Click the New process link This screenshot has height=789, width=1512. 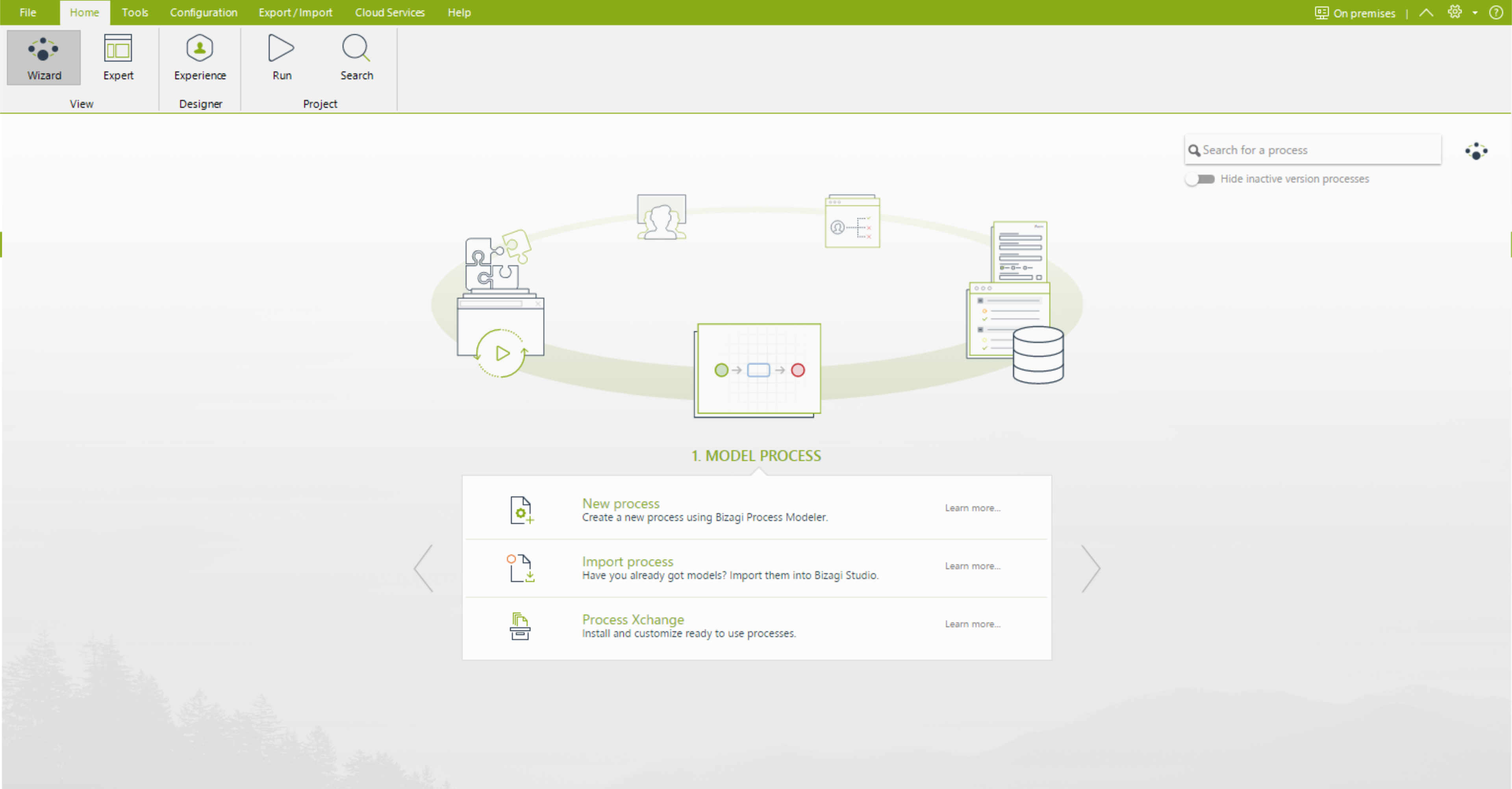click(x=621, y=503)
